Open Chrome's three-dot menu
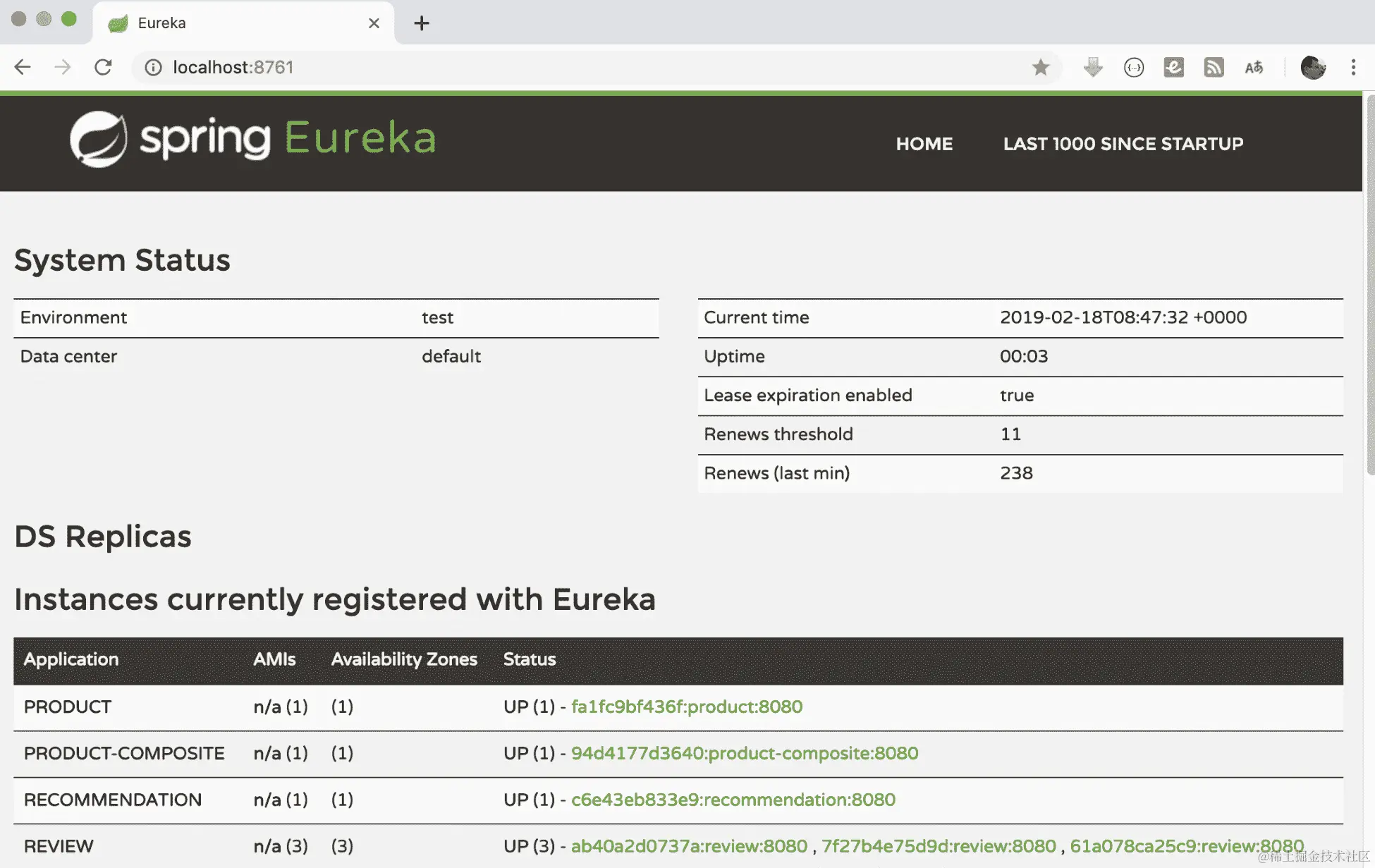 [x=1353, y=67]
